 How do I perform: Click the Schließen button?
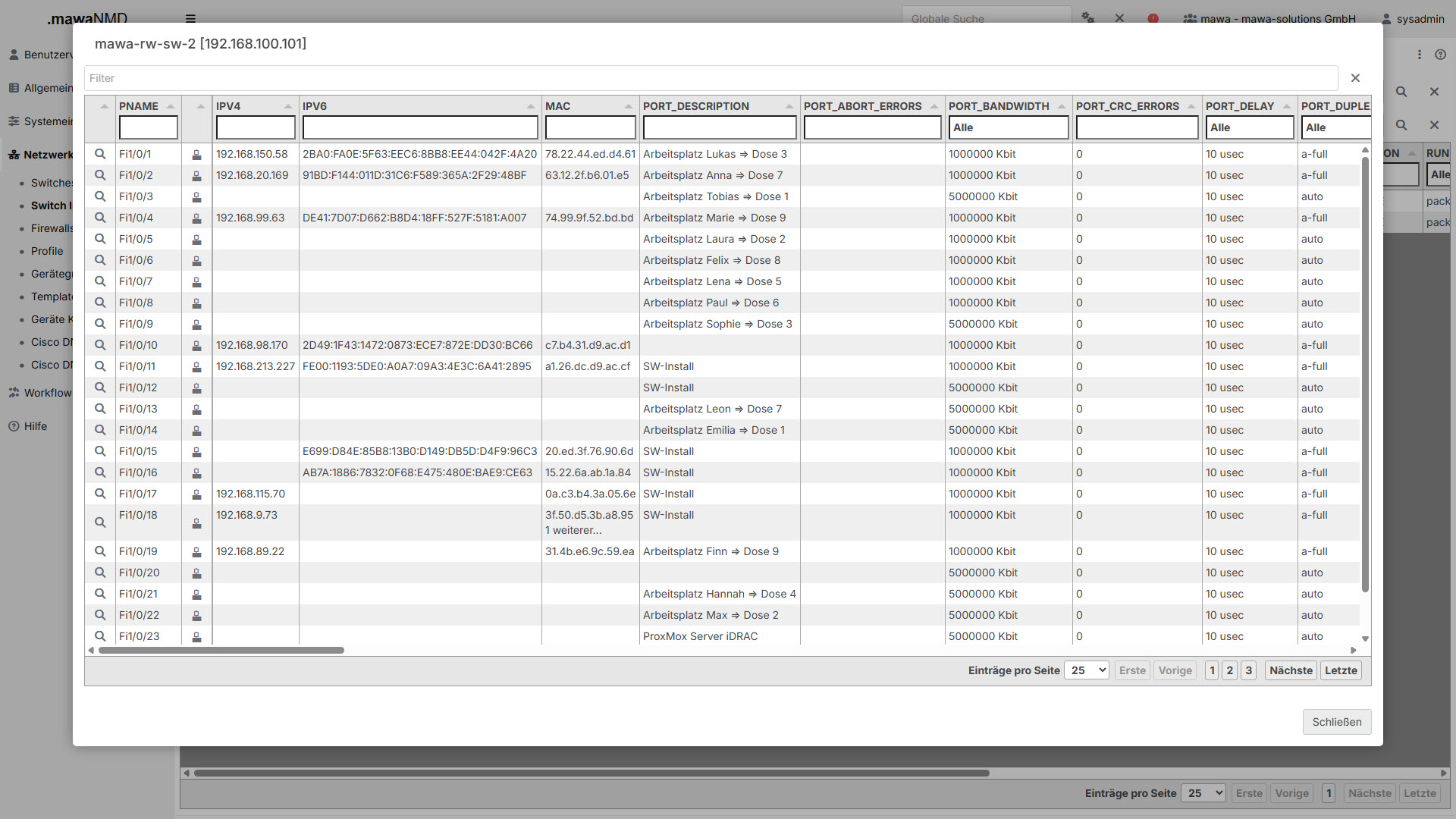point(1336,722)
